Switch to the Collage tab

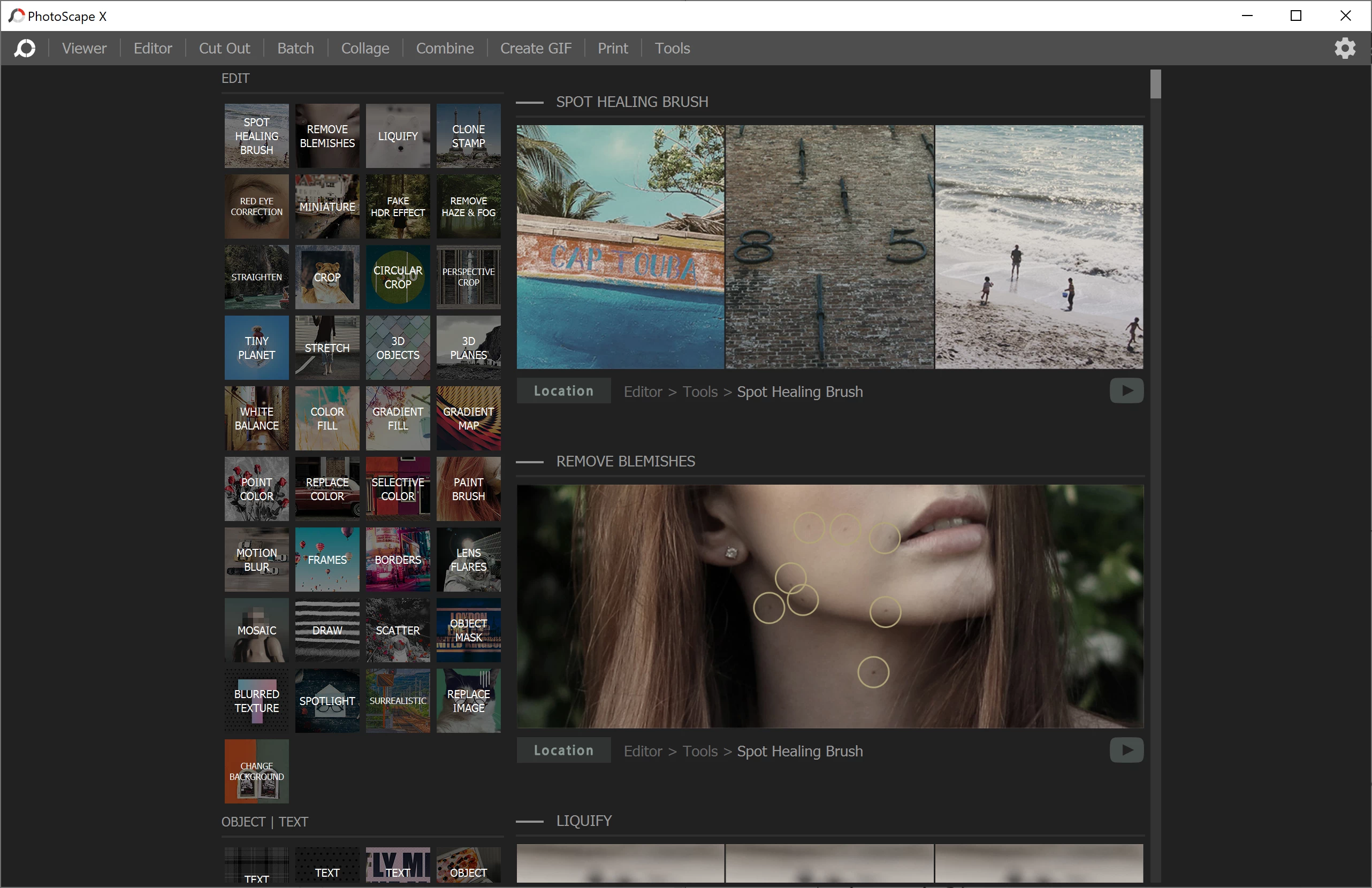pos(364,48)
